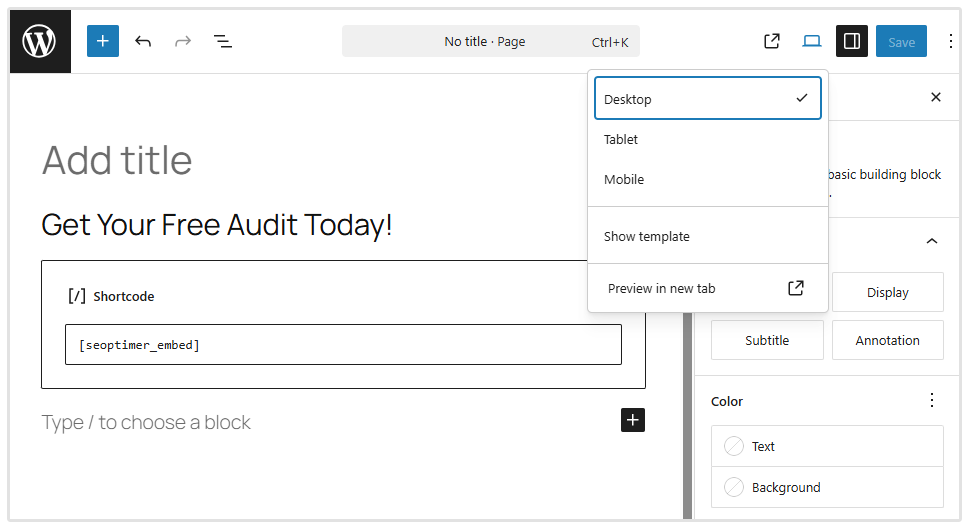The width and height of the screenshot is (969, 529).
Task: Open the Background color picker
Action: coord(827,487)
